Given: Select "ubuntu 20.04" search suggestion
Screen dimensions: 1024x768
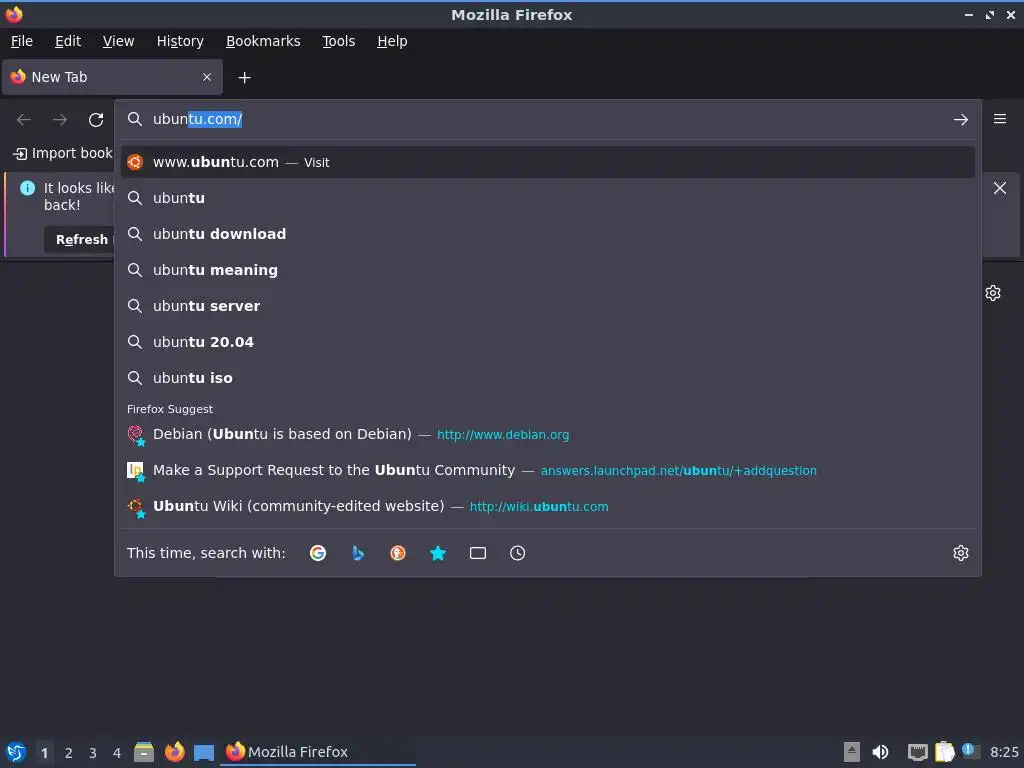Looking at the screenshot, I should 548,342.
